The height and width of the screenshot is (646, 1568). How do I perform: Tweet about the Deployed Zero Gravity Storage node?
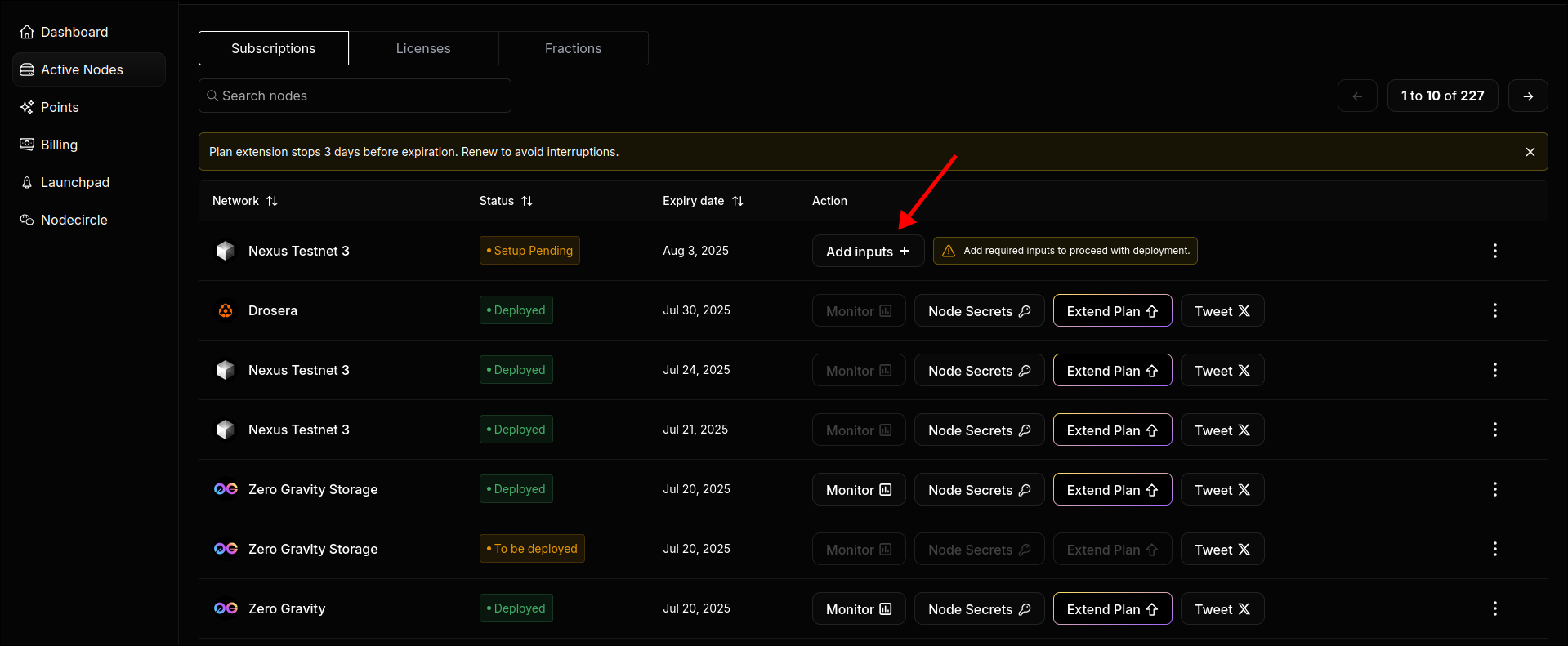pyautogui.click(x=1222, y=489)
